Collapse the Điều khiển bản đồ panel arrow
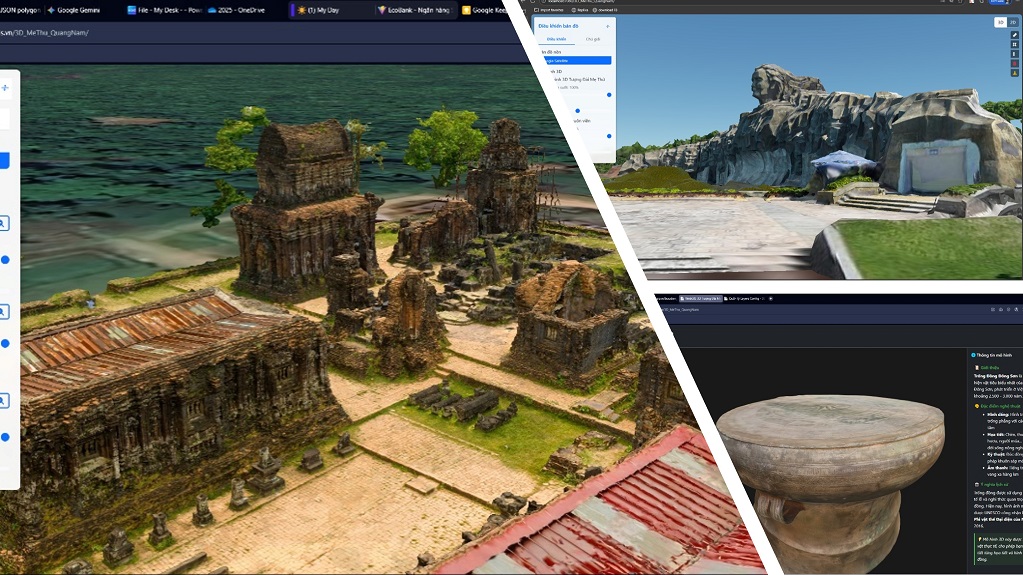The width and height of the screenshot is (1023, 575). pos(607,26)
